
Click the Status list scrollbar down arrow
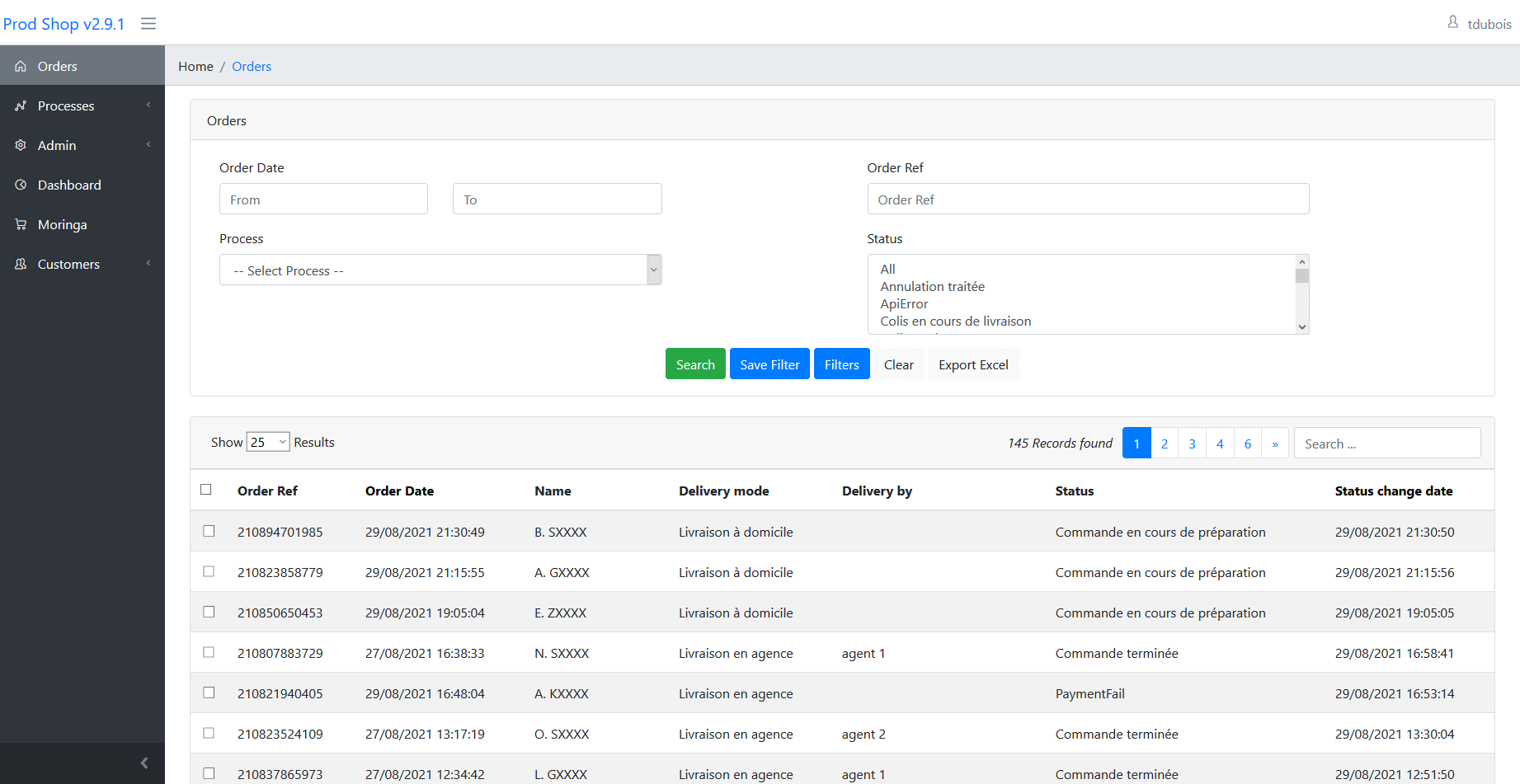[1301, 327]
